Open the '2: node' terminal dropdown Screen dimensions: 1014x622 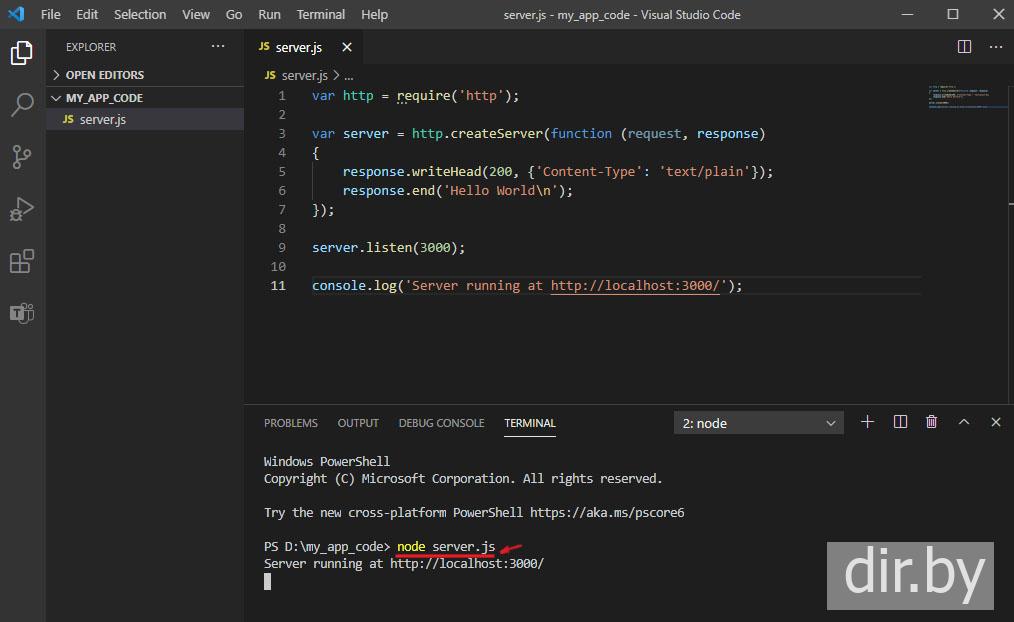[x=759, y=423]
